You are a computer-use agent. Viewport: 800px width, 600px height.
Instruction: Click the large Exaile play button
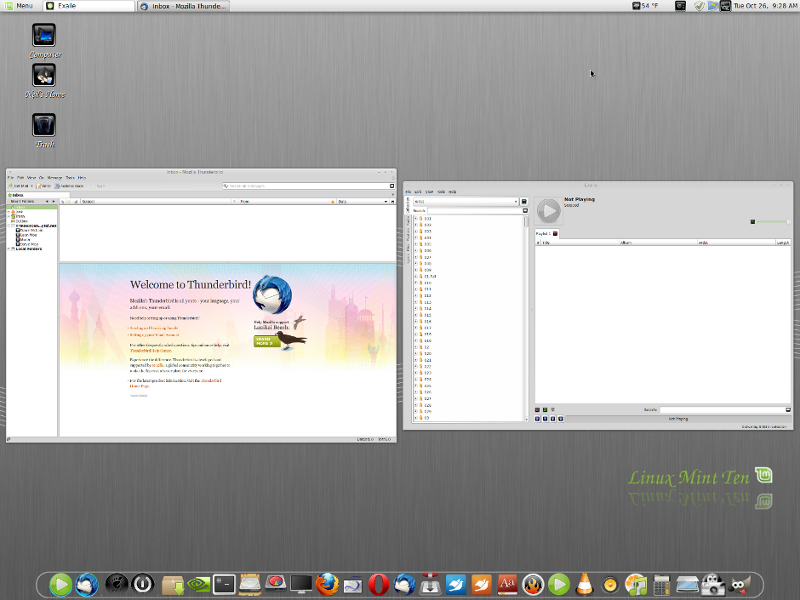pyautogui.click(x=548, y=211)
